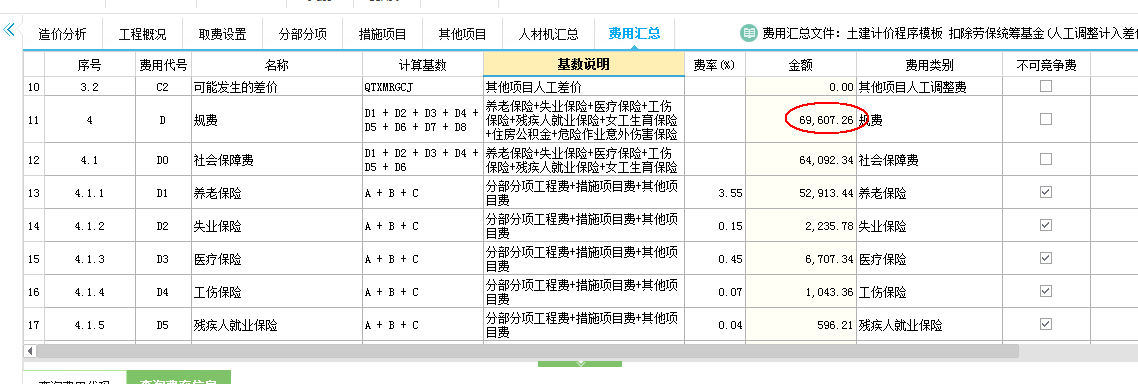Open the 取费设置 tab

click(x=222, y=34)
